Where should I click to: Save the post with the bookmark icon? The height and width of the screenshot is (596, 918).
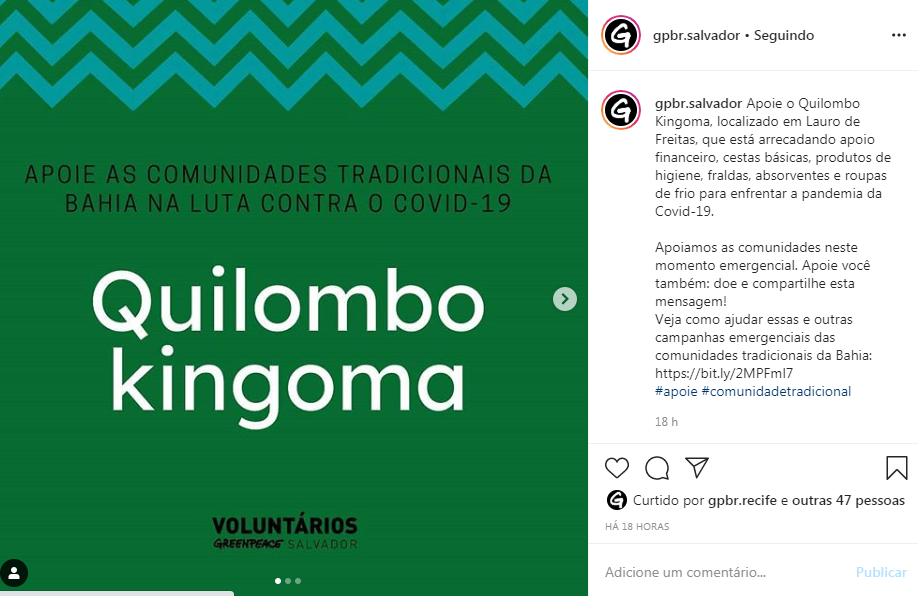[x=896, y=468]
